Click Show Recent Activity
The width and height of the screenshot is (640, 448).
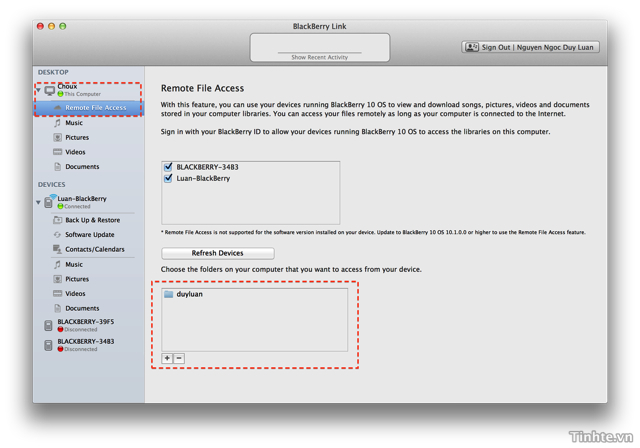(319, 57)
